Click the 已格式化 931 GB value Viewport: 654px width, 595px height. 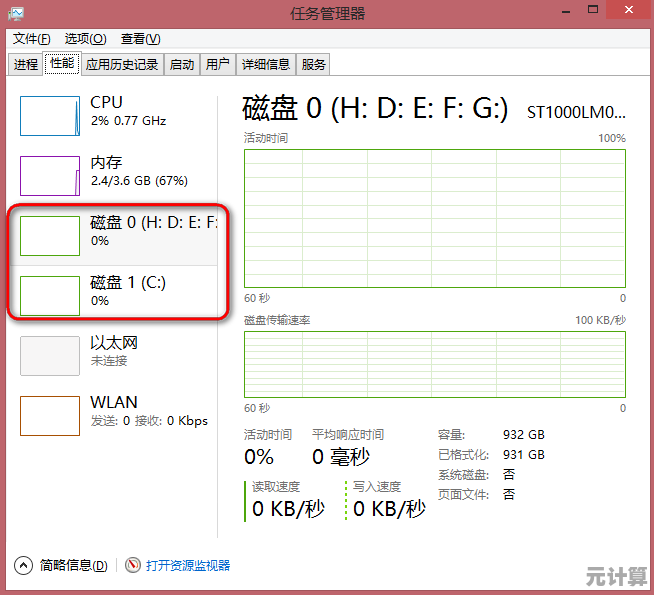click(x=523, y=454)
